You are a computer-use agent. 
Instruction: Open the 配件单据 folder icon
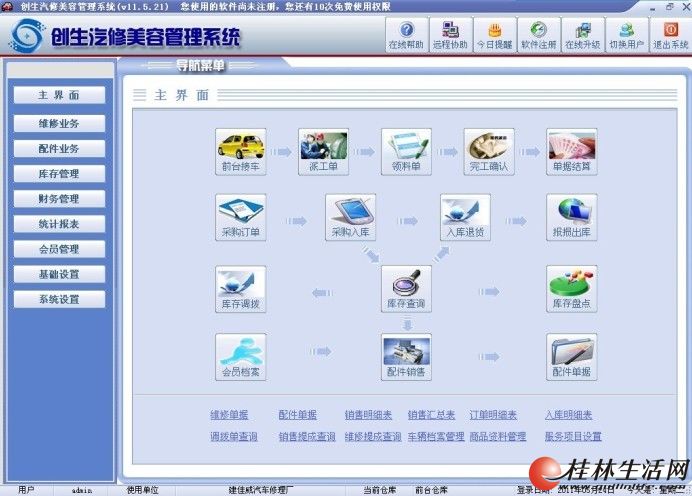click(x=572, y=357)
